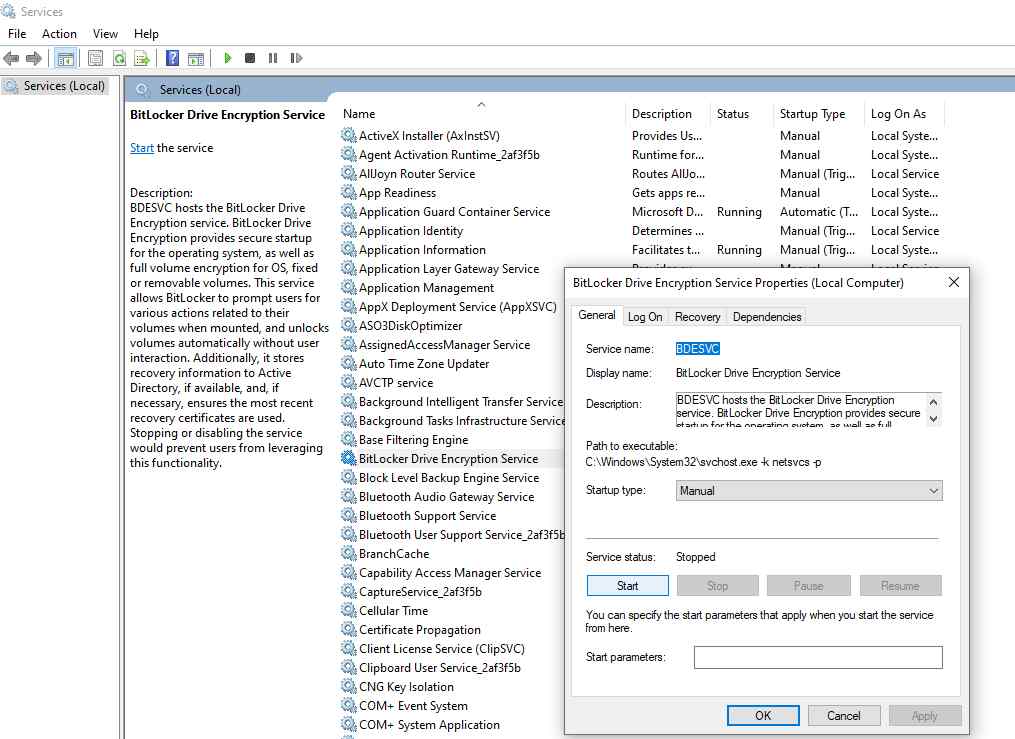This screenshot has height=739, width=1015.
Task: Select Capability Access Manager Service row
Action: 452,573
